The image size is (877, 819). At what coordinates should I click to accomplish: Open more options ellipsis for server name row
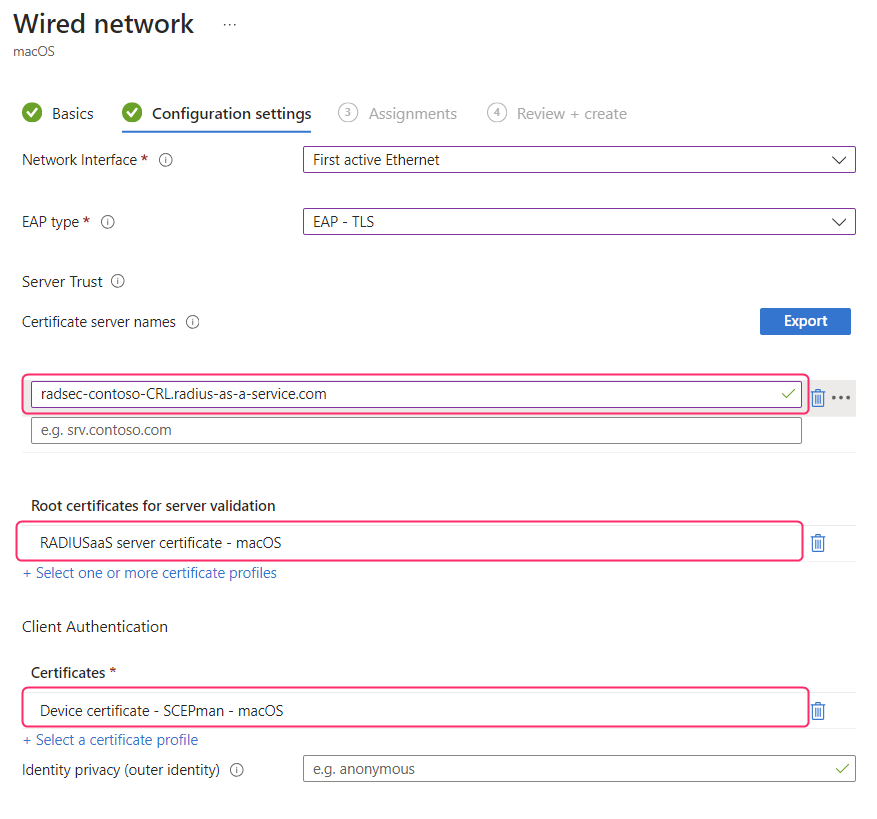(841, 397)
